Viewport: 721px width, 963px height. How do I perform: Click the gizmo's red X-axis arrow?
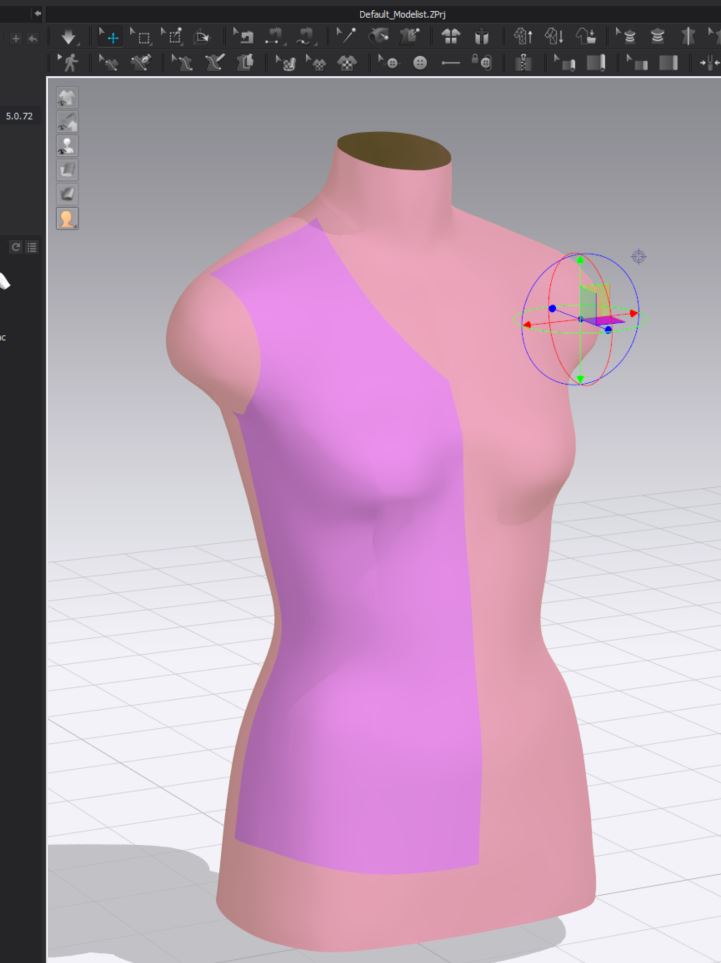tap(634, 314)
